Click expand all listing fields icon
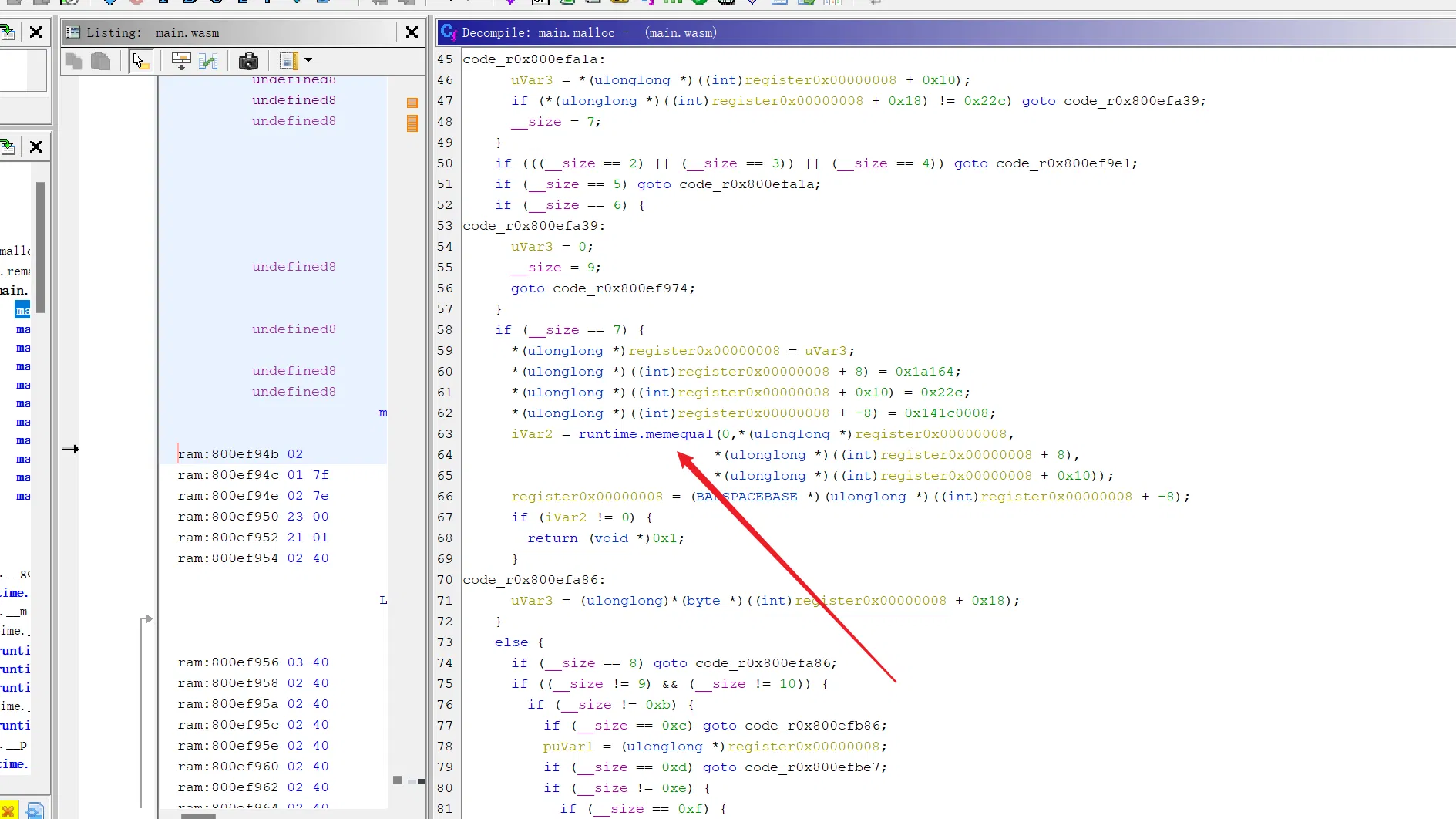1456x819 pixels. (x=181, y=61)
